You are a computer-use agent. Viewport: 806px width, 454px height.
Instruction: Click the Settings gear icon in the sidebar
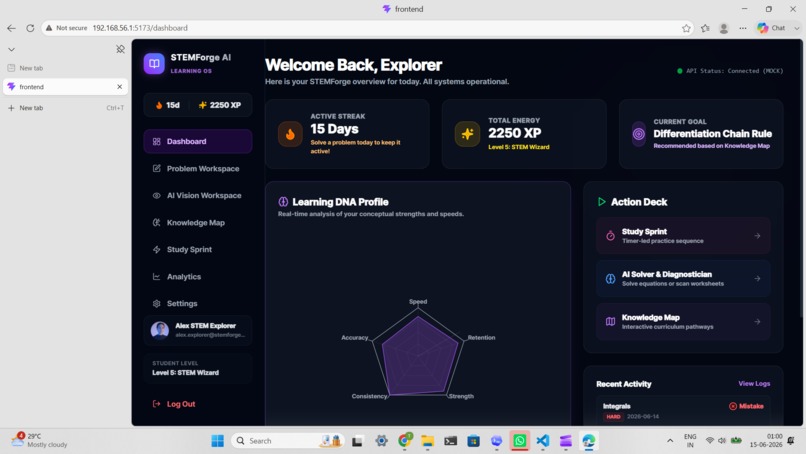157,303
